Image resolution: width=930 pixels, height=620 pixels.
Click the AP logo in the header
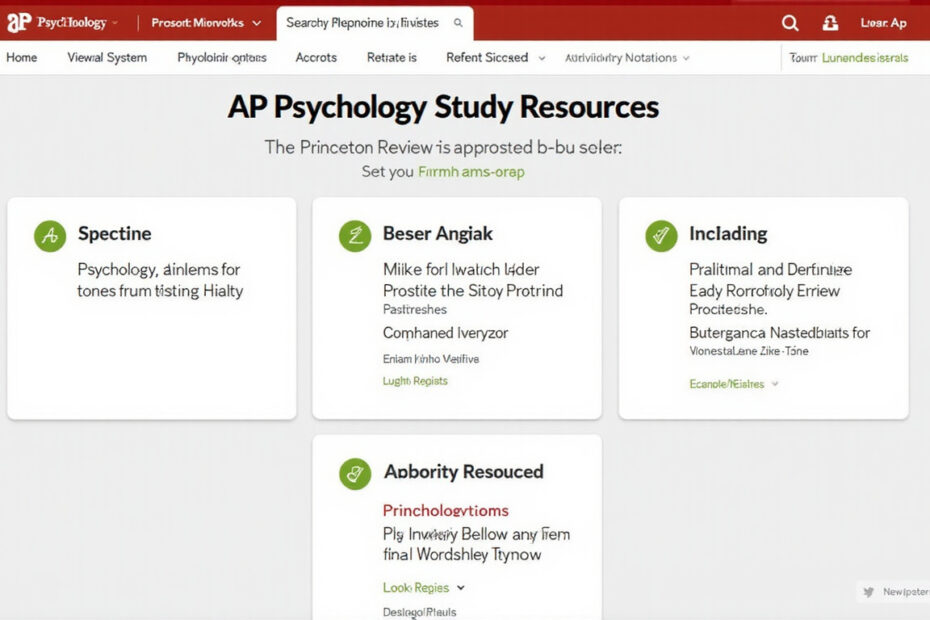pos(18,23)
